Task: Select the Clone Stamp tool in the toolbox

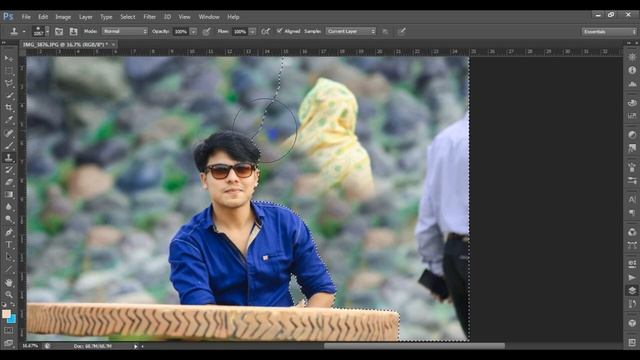Action: coord(9,158)
